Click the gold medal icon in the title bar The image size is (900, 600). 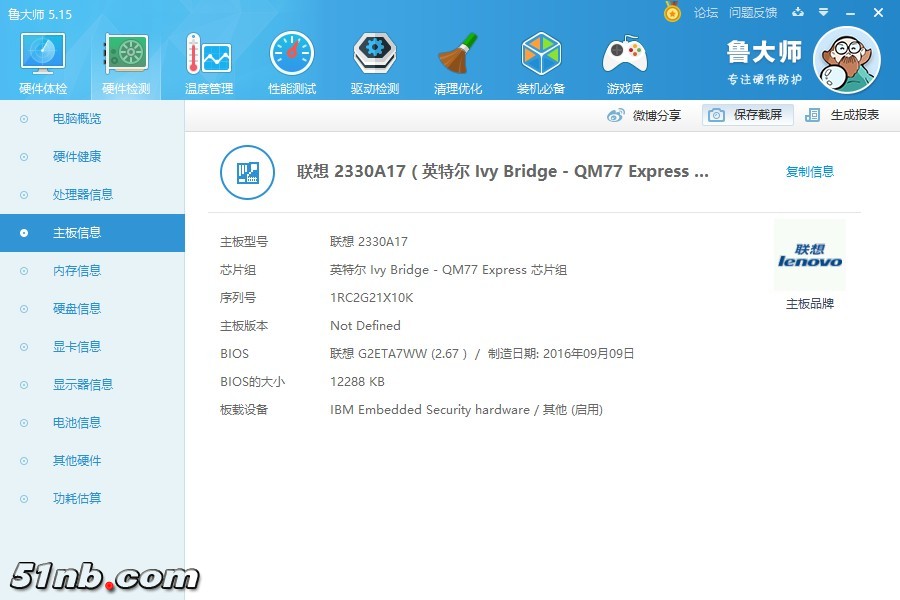point(672,12)
